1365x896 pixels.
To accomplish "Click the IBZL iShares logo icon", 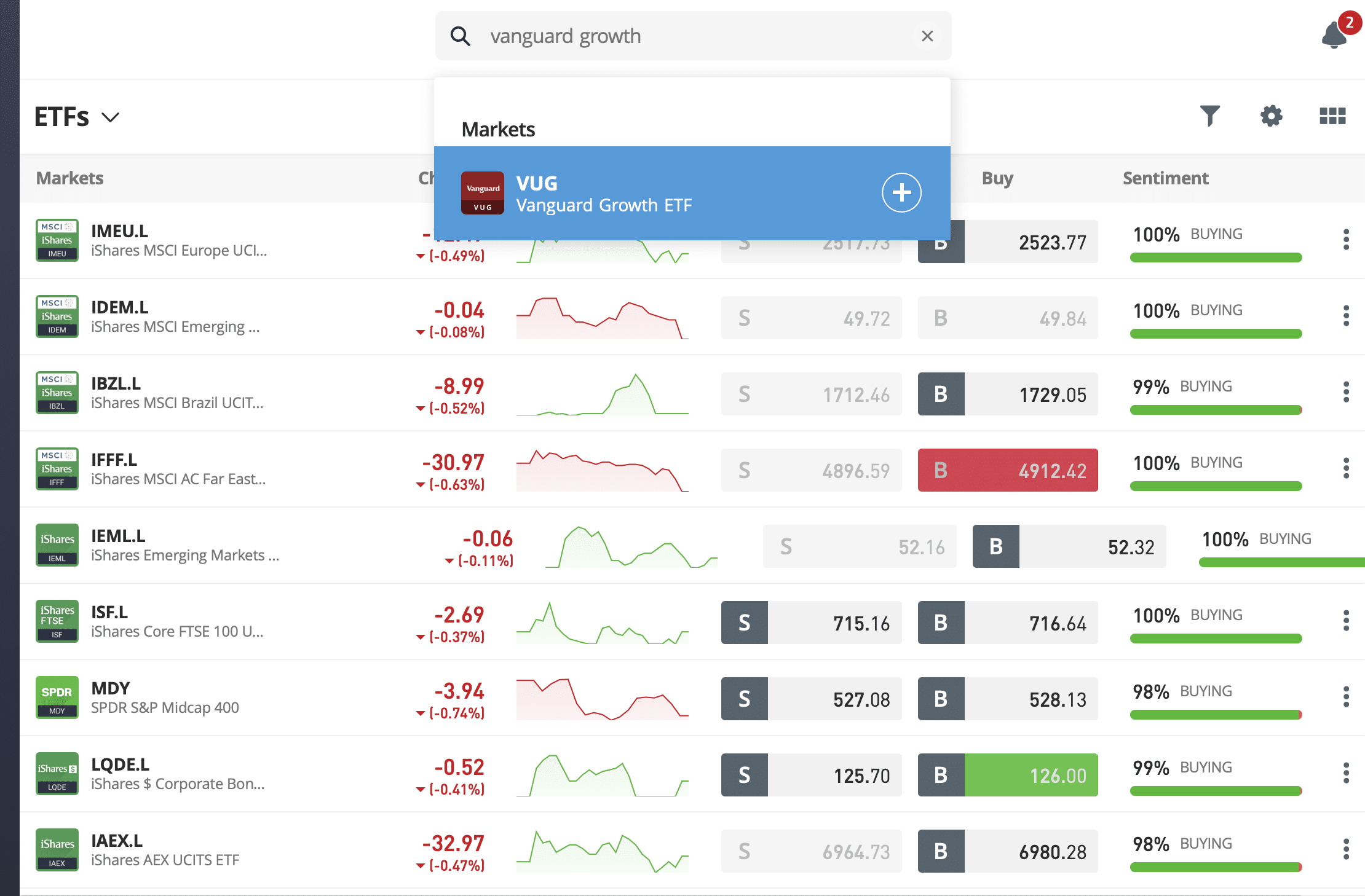I will coord(57,393).
